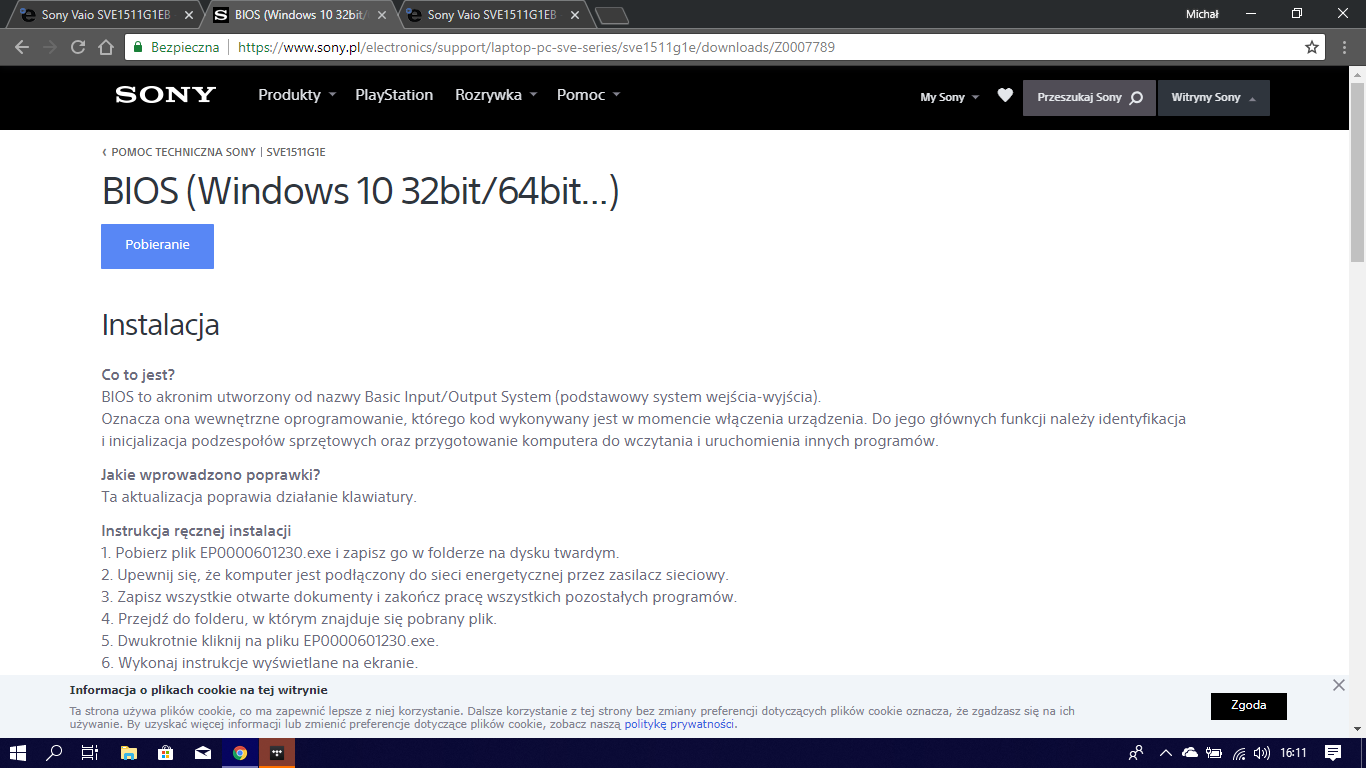1366x768 pixels.
Task: Launch File Explorer from the taskbar
Action: point(129,753)
